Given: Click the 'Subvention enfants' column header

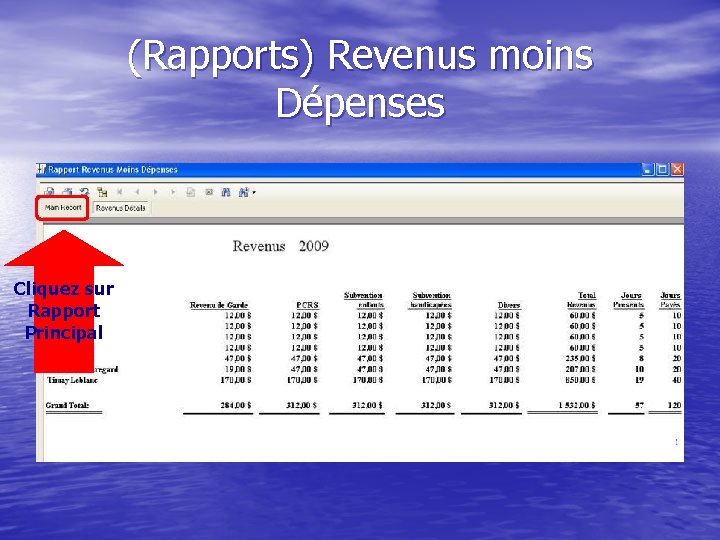Looking at the screenshot, I should pos(363,300).
